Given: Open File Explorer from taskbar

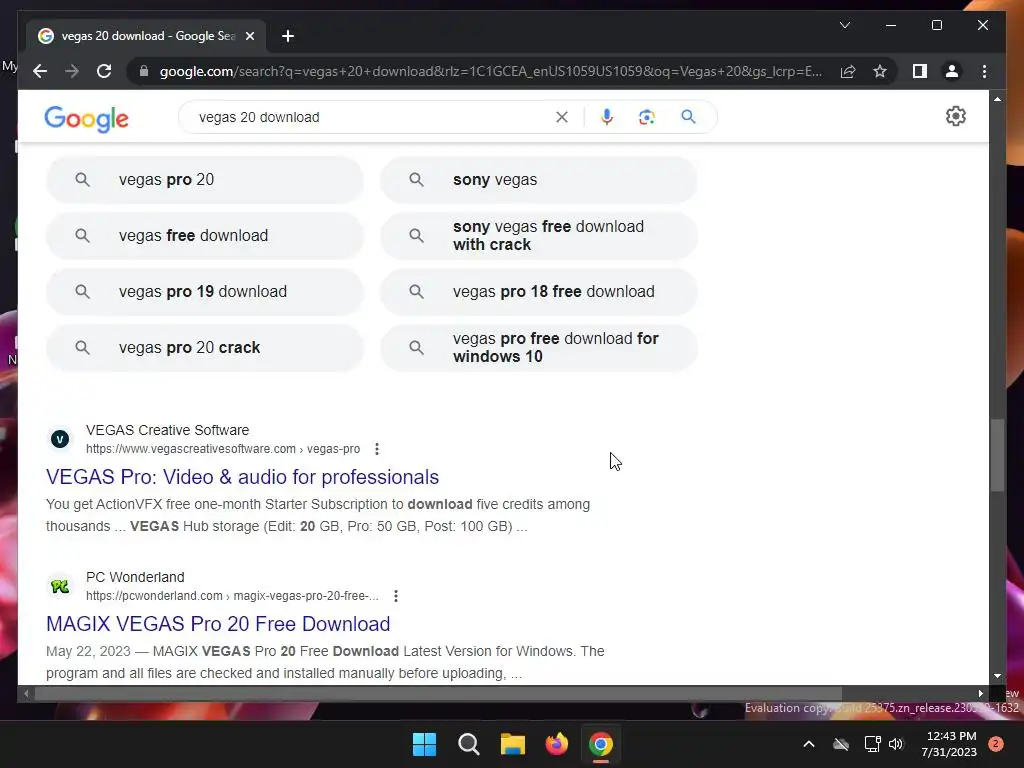Looking at the screenshot, I should point(513,744).
